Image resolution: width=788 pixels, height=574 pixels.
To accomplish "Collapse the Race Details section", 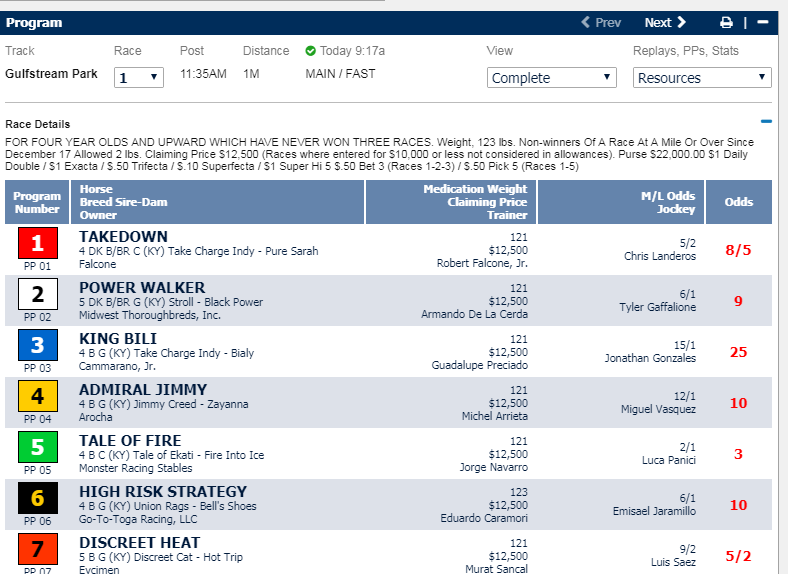I will click(766, 122).
